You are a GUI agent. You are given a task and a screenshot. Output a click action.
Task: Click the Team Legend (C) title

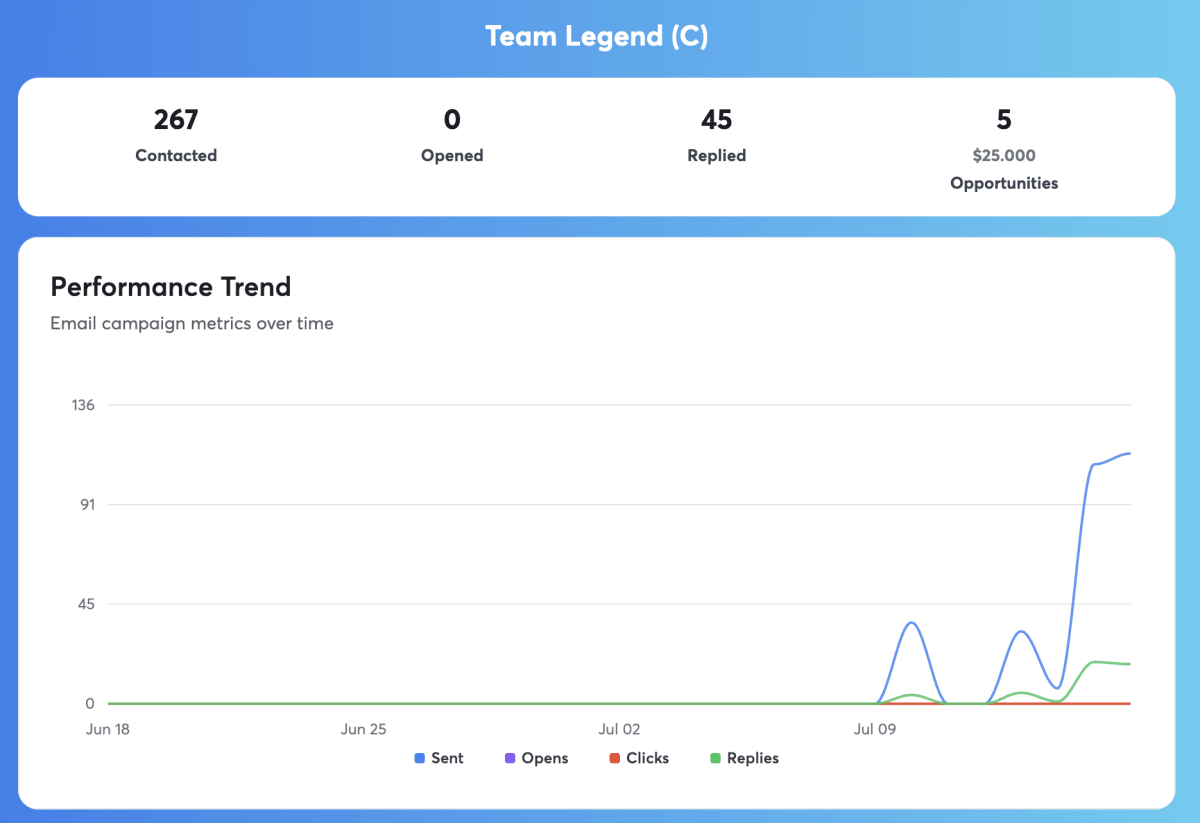pos(597,37)
